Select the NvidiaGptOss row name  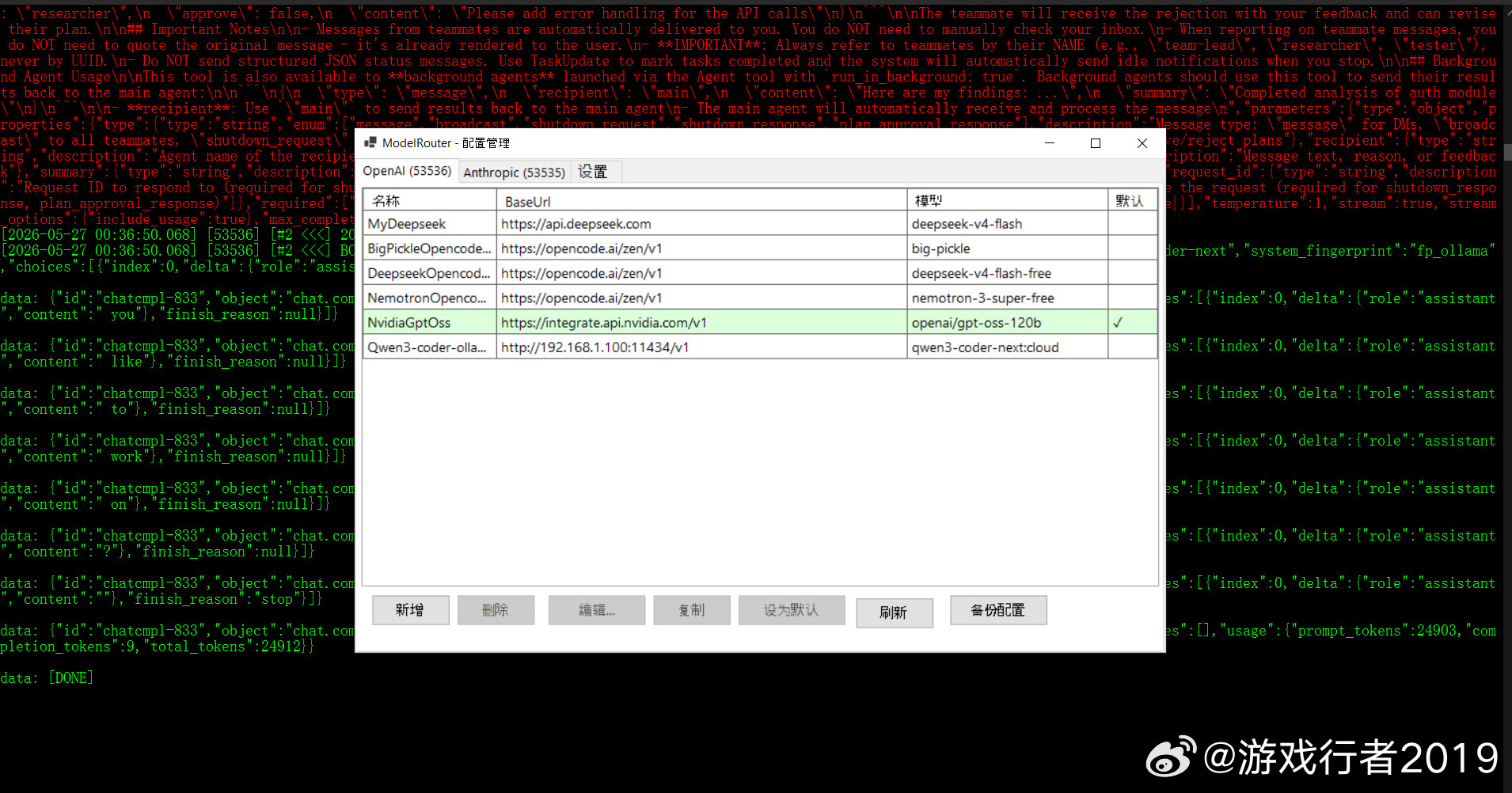click(430, 322)
